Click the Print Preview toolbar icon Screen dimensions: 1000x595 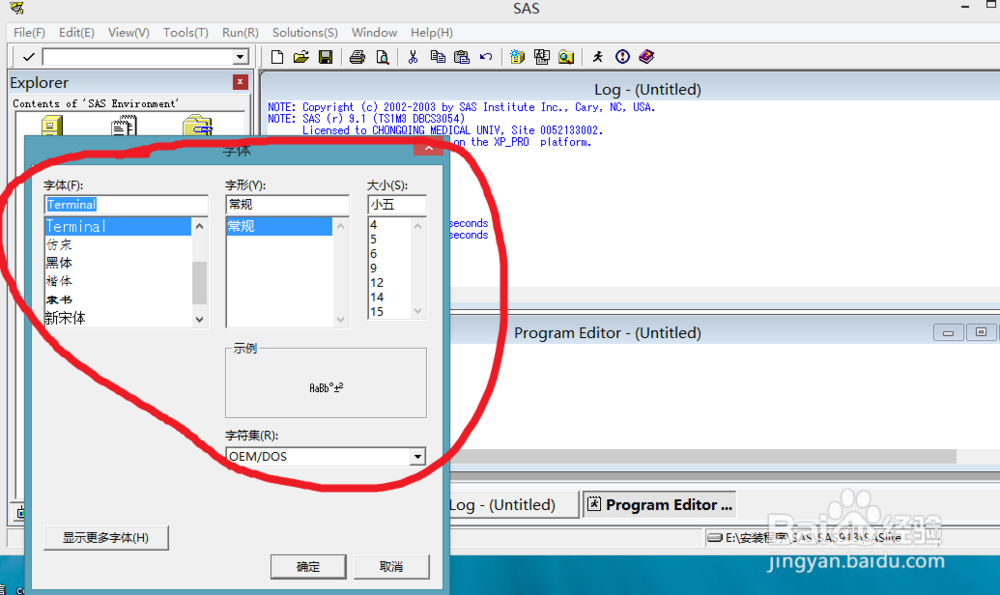coord(382,57)
